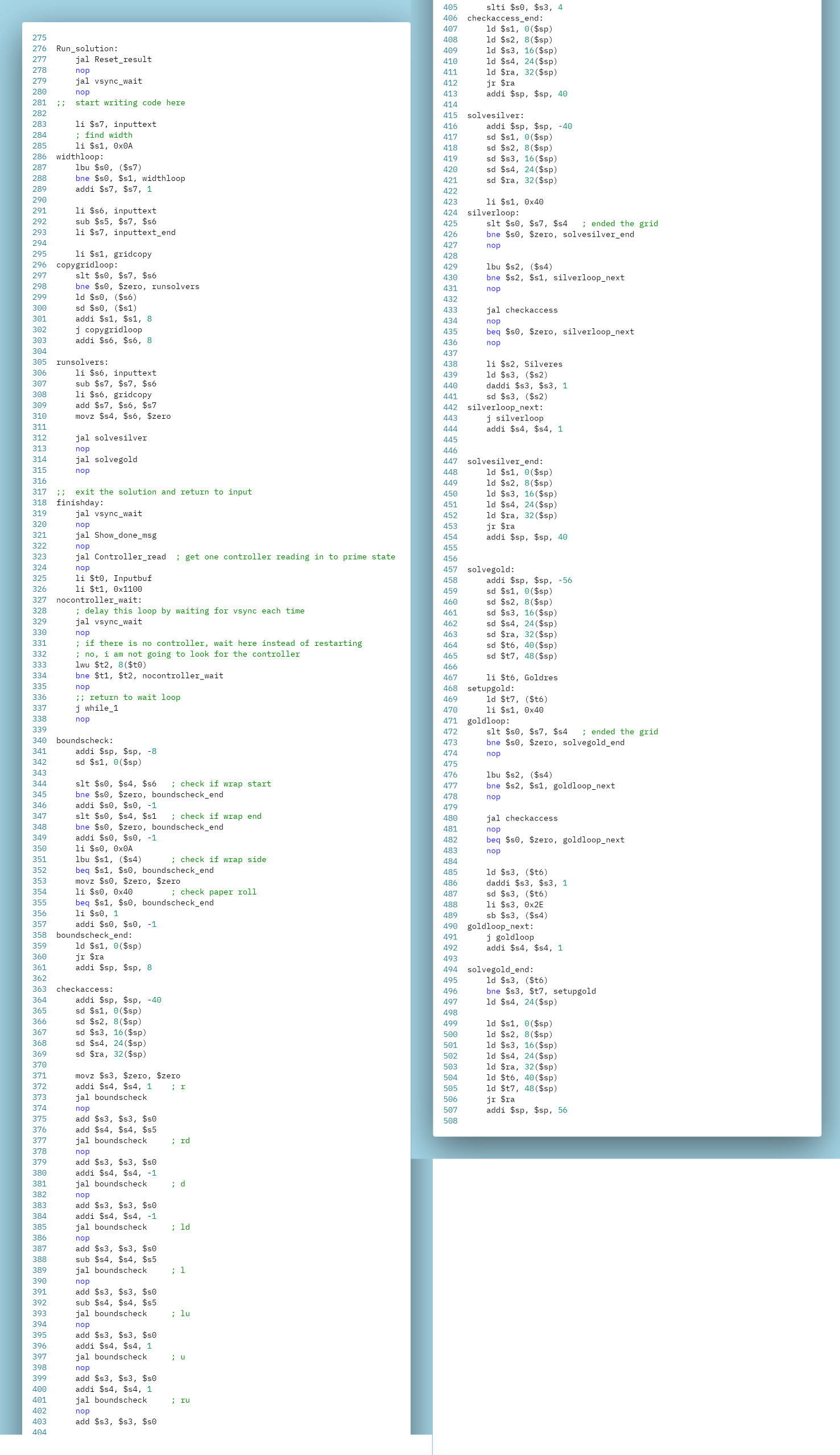This screenshot has height=1455, width=840.
Task: Click the '; check if wrap end' comment
Action: click(x=216, y=816)
